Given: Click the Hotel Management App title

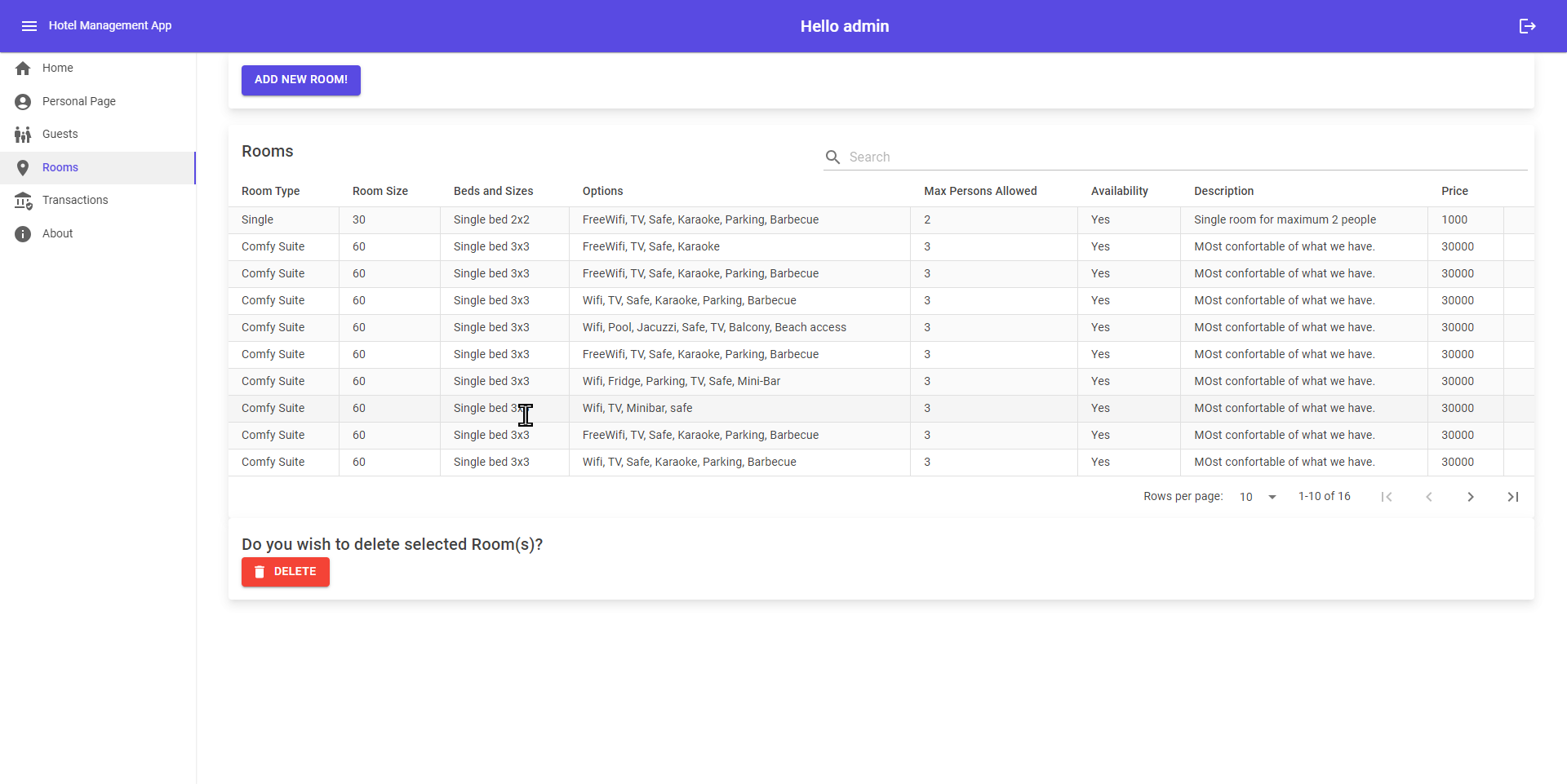Looking at the screenshot, I should (x=110, y=25).
